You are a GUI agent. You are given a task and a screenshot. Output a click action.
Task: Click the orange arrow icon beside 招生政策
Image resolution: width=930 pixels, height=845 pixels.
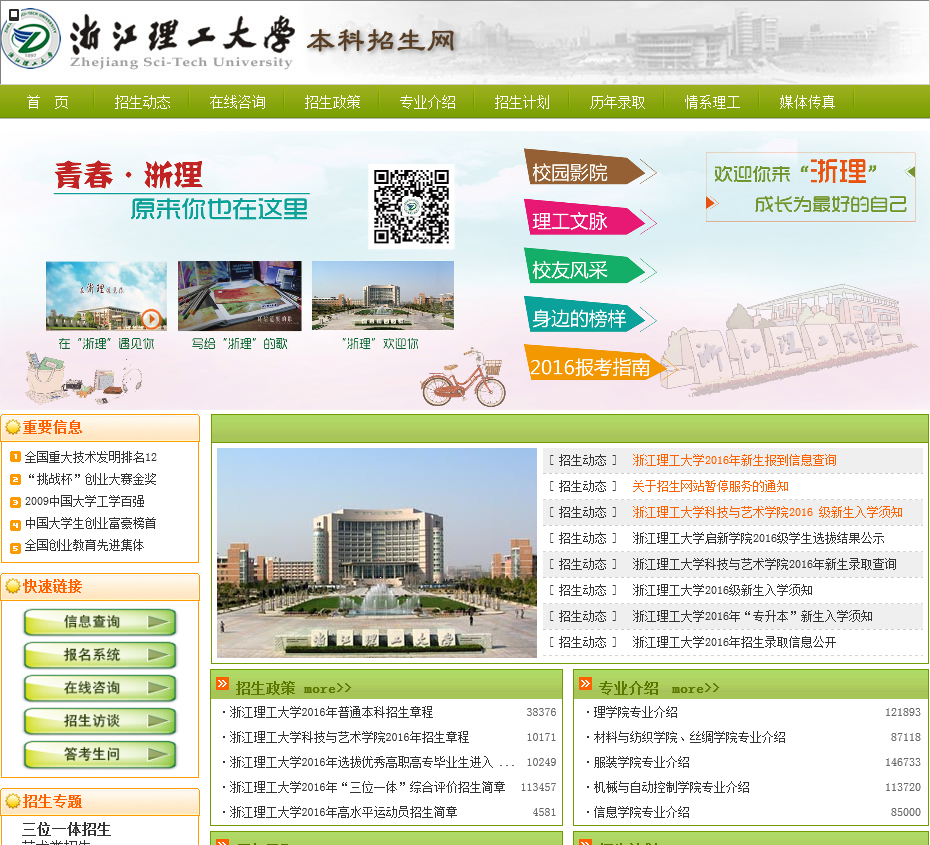point(222,684)
